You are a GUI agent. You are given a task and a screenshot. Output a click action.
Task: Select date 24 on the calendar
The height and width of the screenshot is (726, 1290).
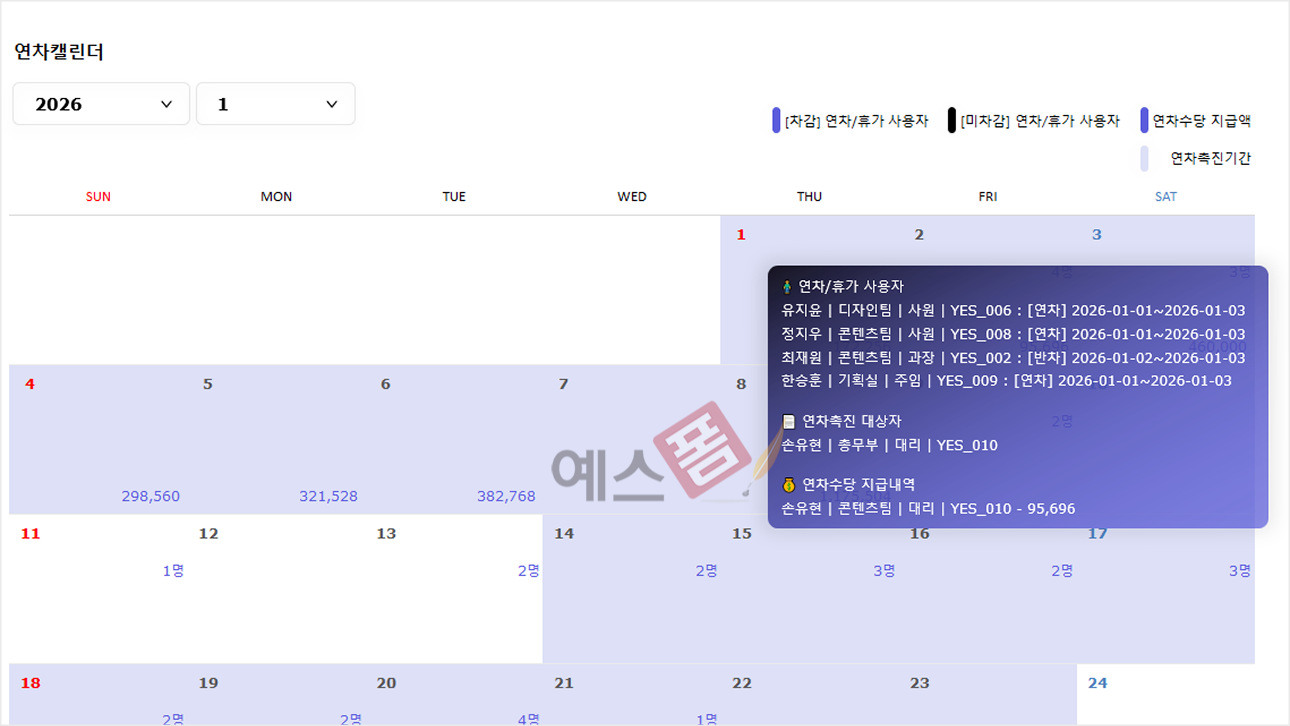[x=1098, y=683]
